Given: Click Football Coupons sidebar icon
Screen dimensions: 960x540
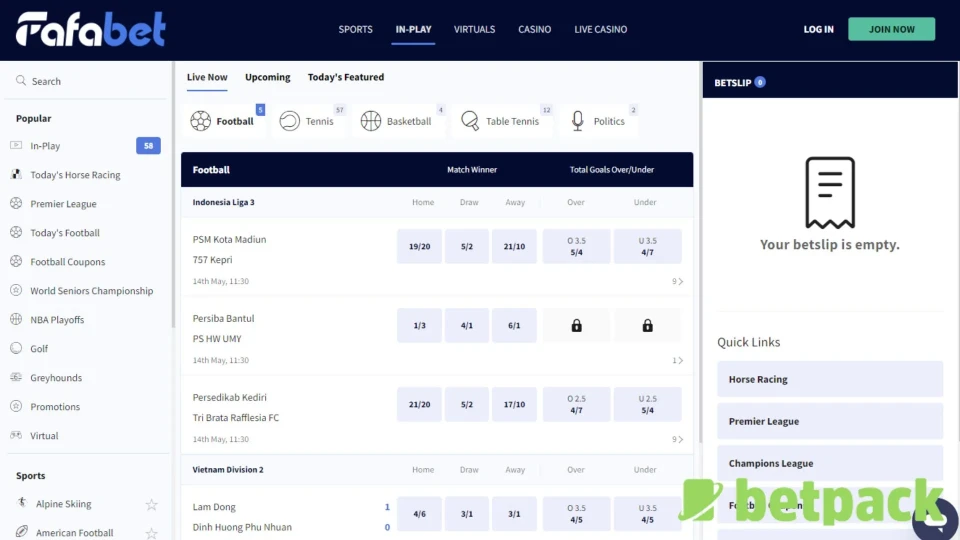Looking at the screenshot, I should (x=16, y=261).
